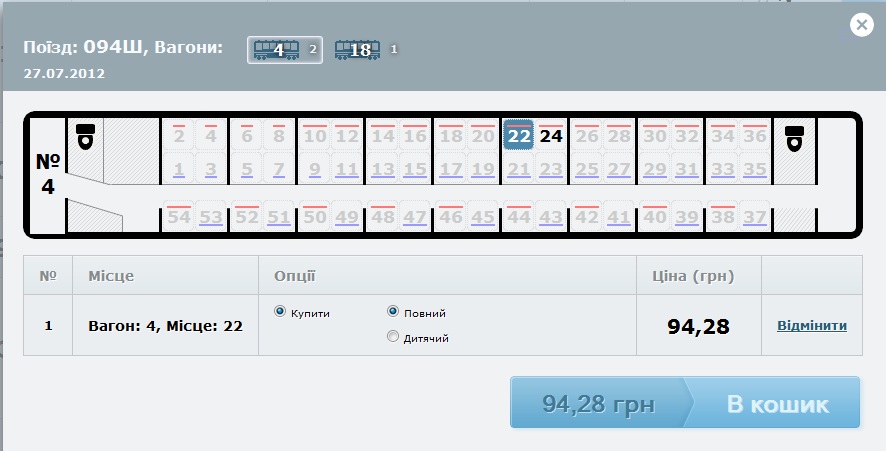This screenshot has width=886, height=451.
Task: Select train car 4 icon
Action: click(x=276, y=49)
